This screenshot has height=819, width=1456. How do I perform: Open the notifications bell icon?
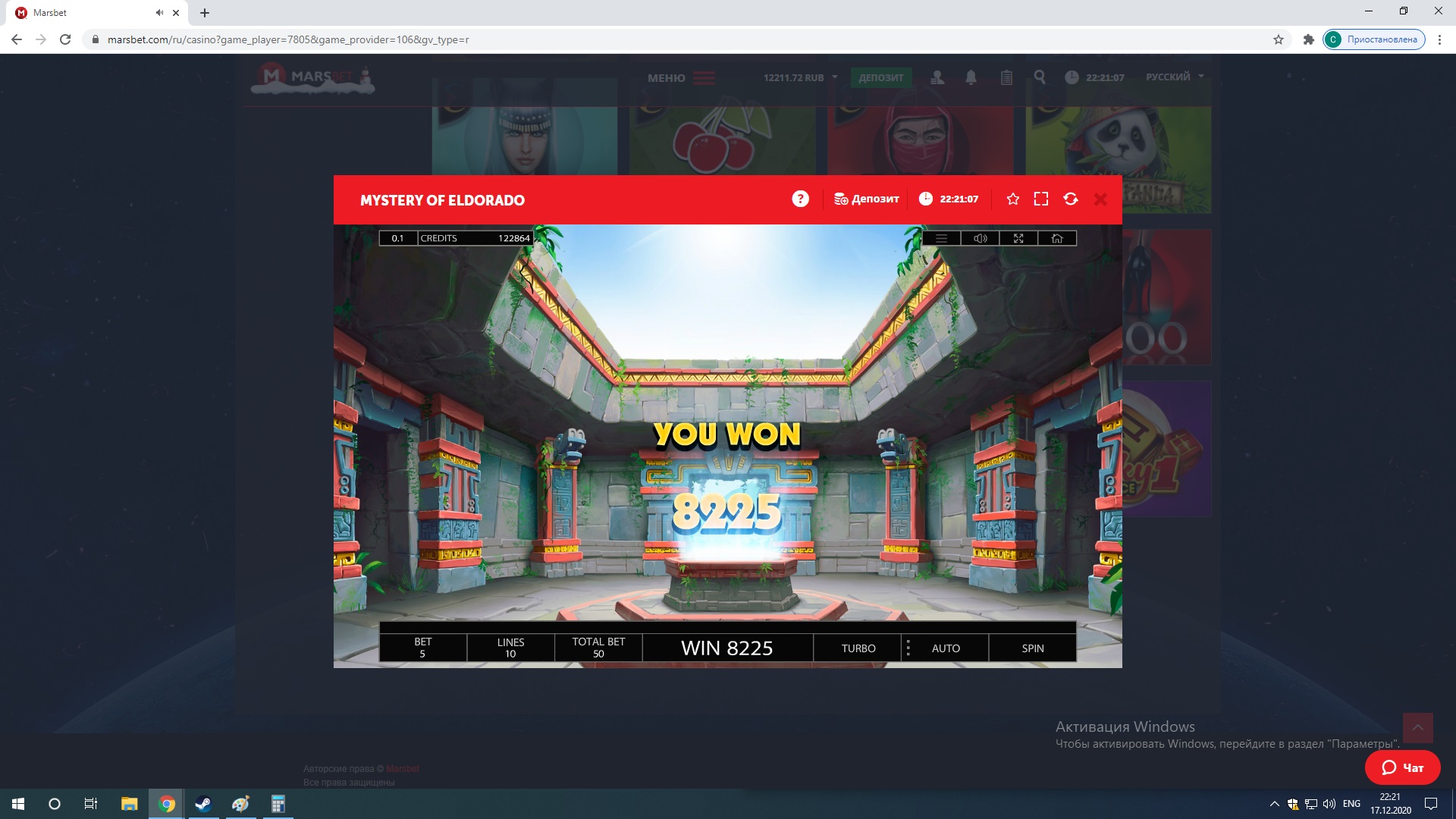tap(971, 77)
